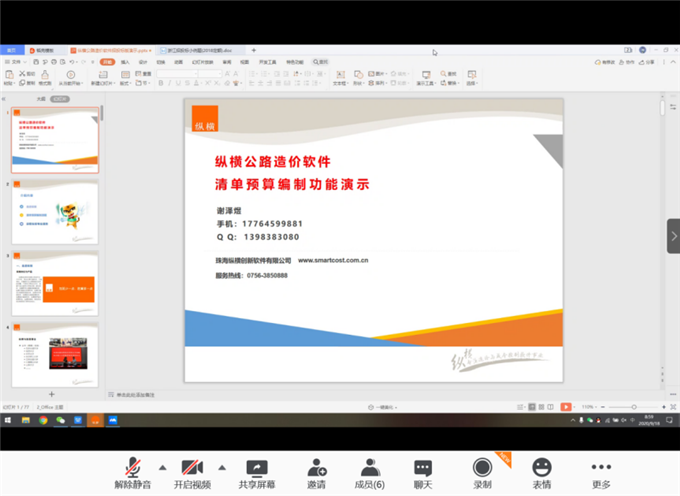Switch to 审阅 ribbon tab
680x496 pixels.
click(x=227, y=62)
